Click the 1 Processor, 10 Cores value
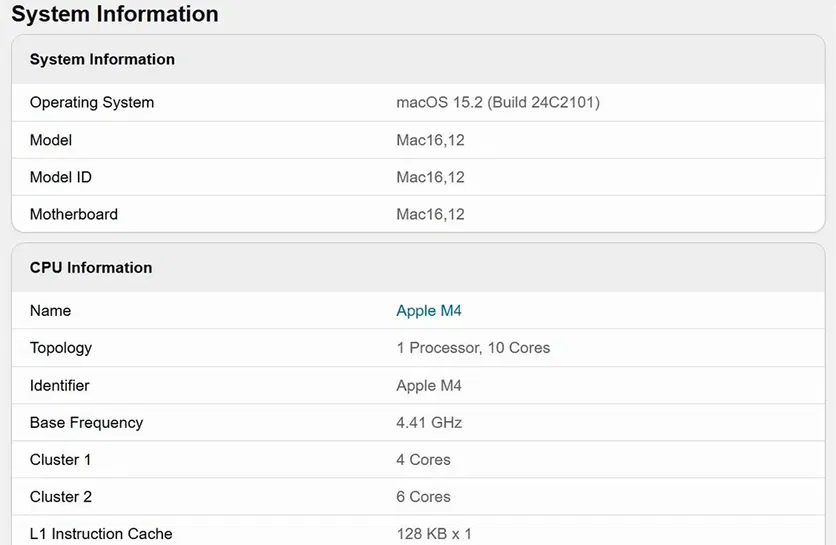Image resolution: width=836 pixels, height=545 pixels. pyautogui.click(x=473, y=348)
